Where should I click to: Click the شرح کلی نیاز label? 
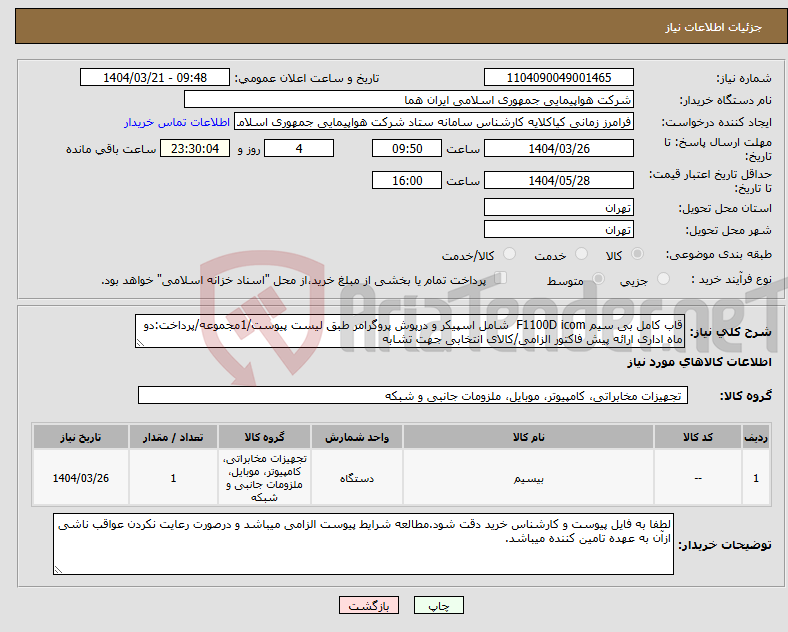(730, 332)
